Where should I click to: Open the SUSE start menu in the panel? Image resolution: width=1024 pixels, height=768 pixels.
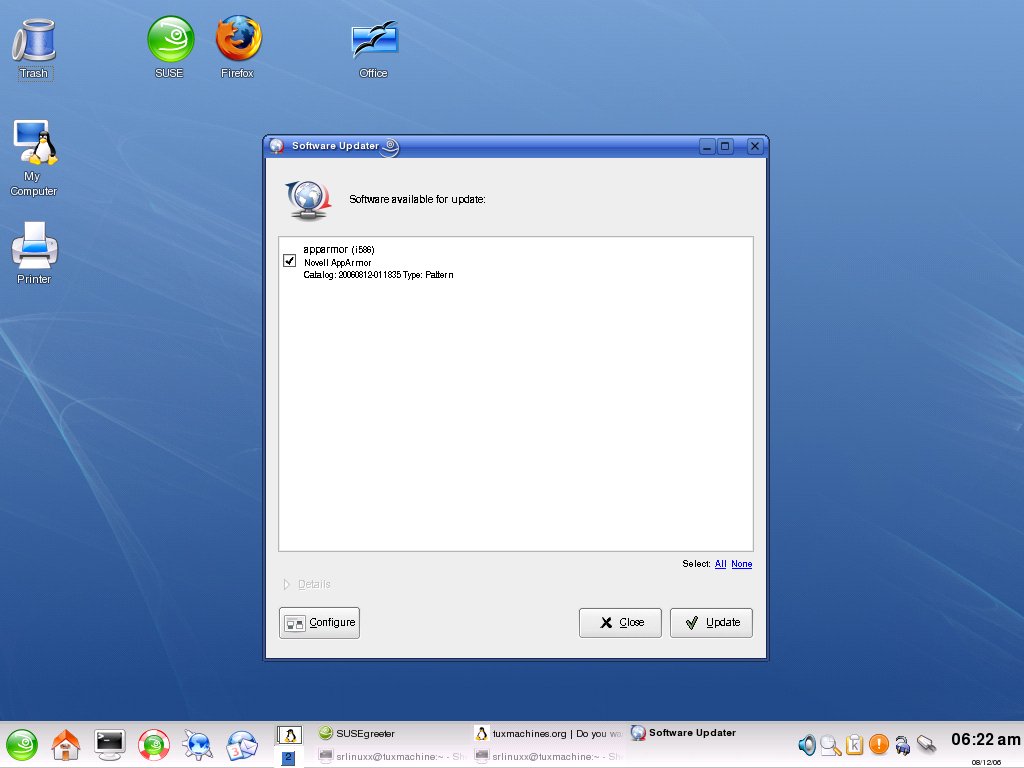click(22, 745)
